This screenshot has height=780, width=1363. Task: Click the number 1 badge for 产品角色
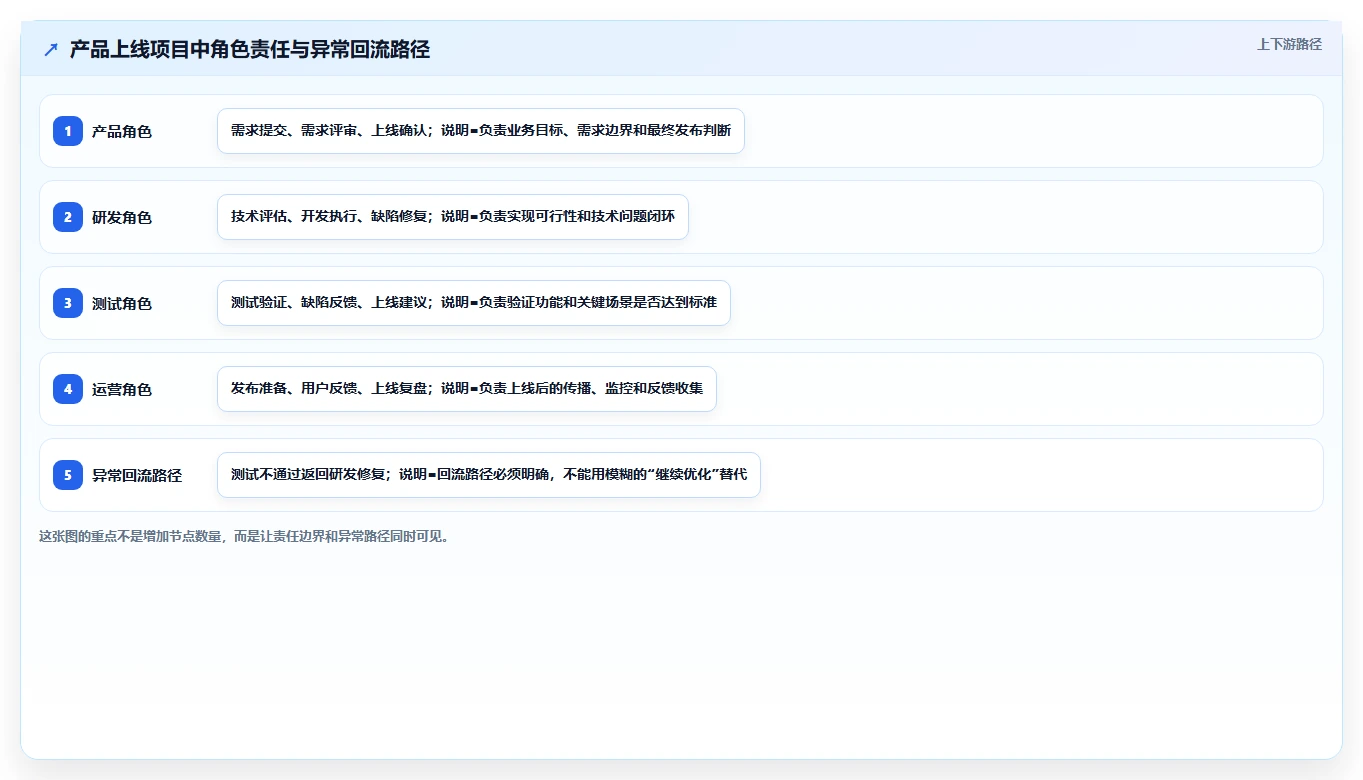pos(68,131)
